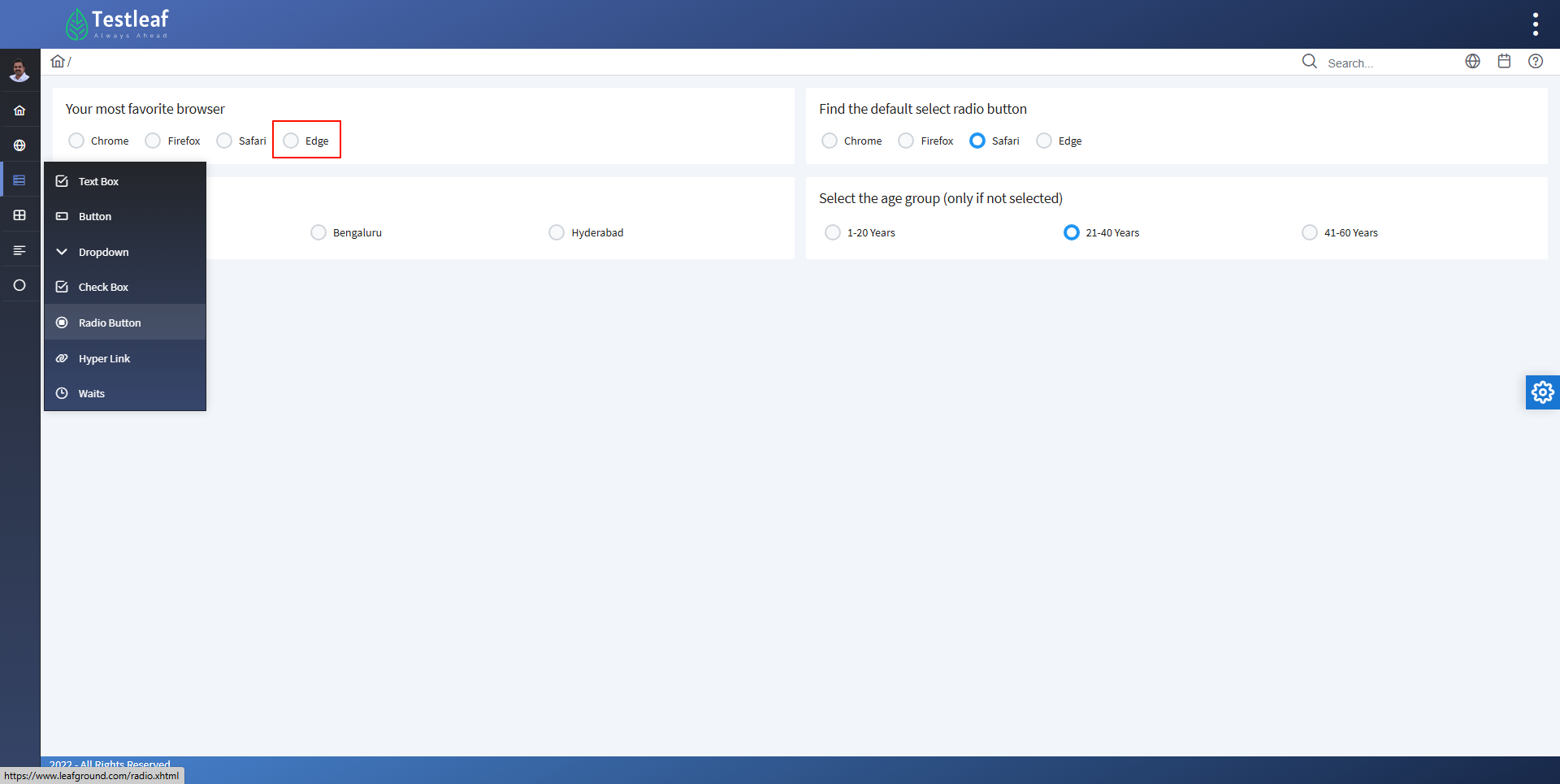Open Hyper Link menu item
The image size is (1560, 784).
(125, 358)
